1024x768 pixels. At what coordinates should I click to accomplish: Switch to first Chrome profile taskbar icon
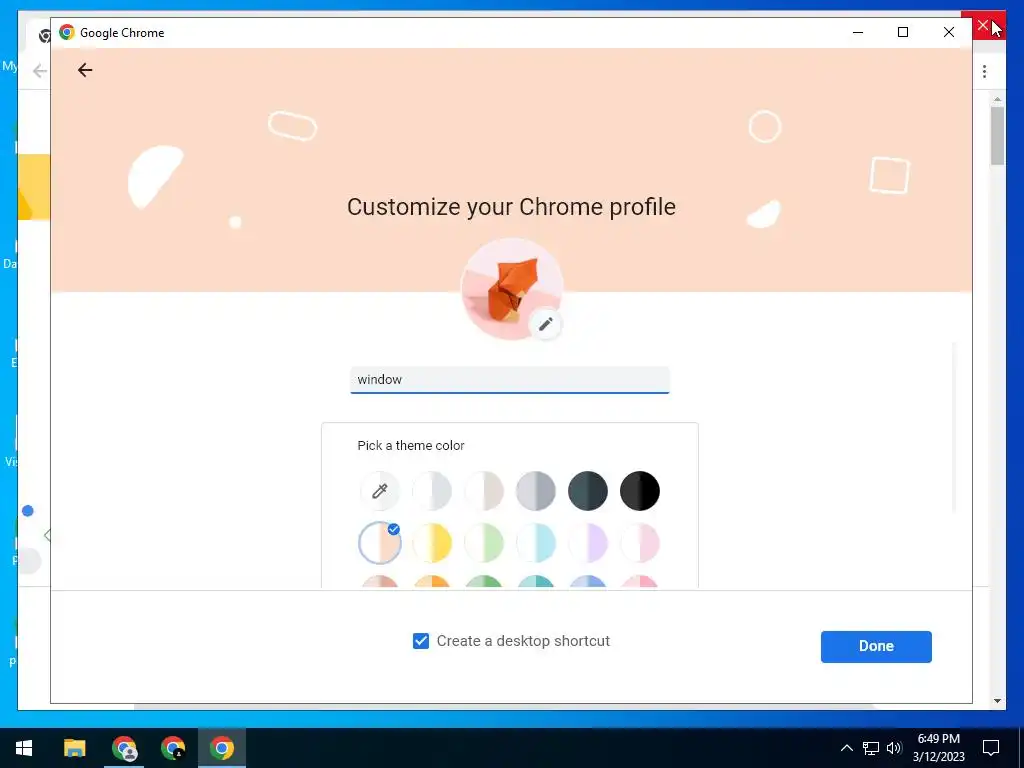coord(124,748)
